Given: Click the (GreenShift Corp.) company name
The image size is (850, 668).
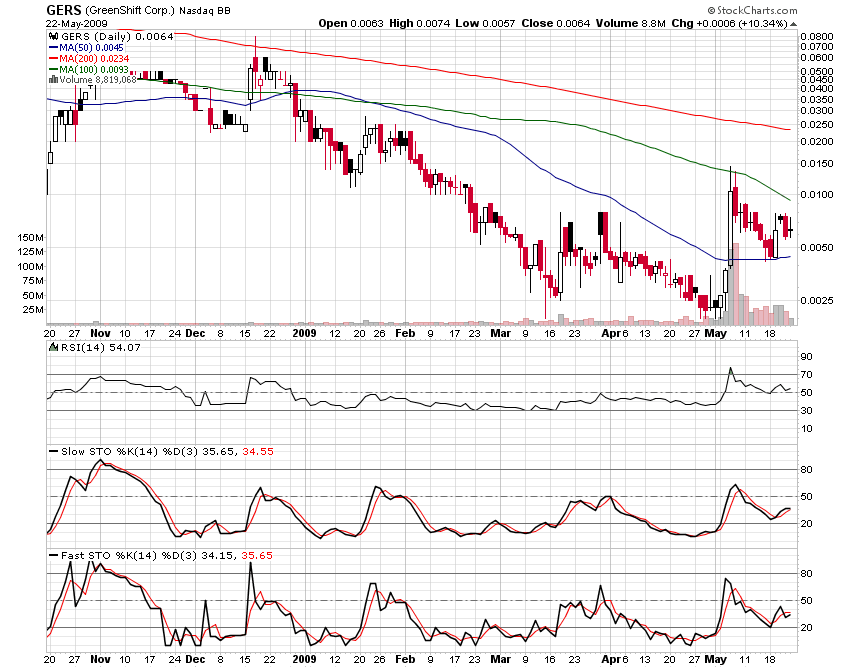Looking at the screenshot, I should 130,11.
